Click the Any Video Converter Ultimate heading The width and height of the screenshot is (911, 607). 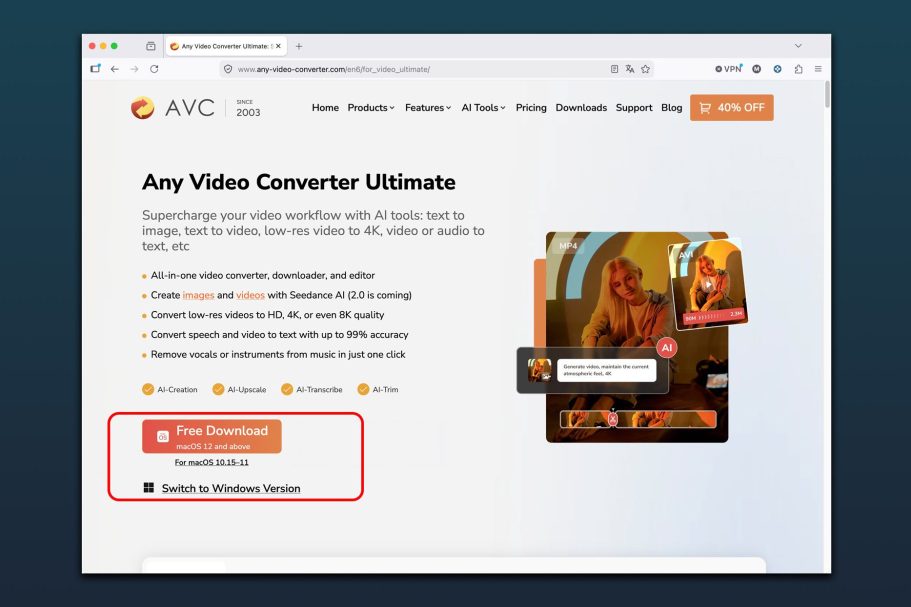pos(299,182)
